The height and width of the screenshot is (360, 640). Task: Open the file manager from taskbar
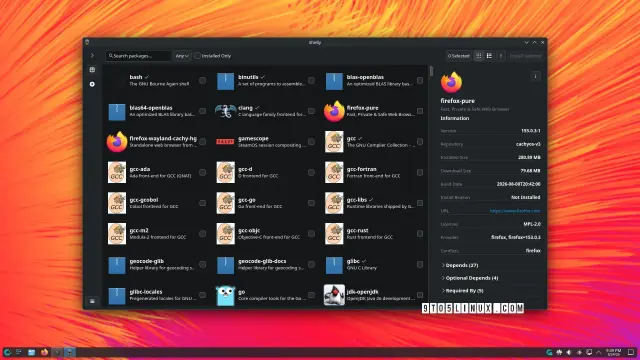click(x=31, y=352)
